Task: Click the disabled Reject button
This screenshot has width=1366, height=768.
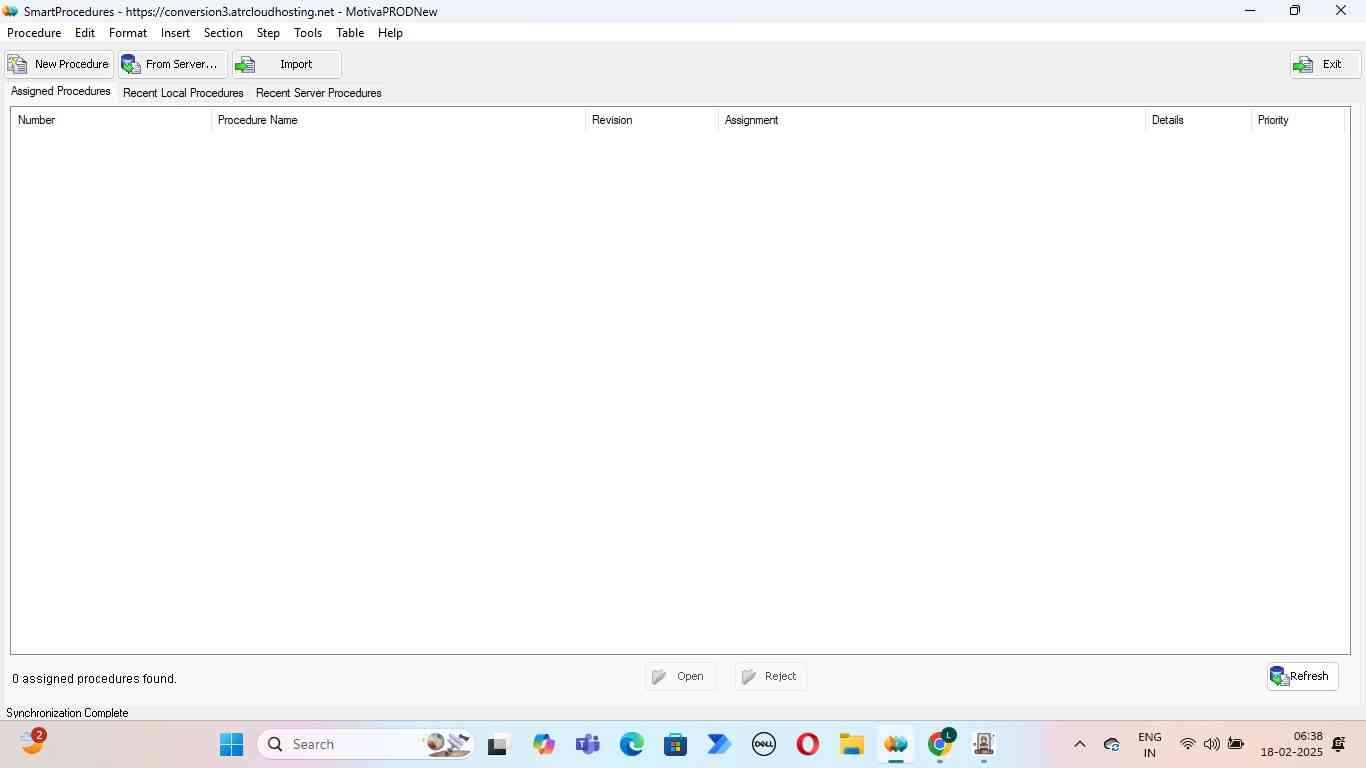Action: (x=771, y=677)
